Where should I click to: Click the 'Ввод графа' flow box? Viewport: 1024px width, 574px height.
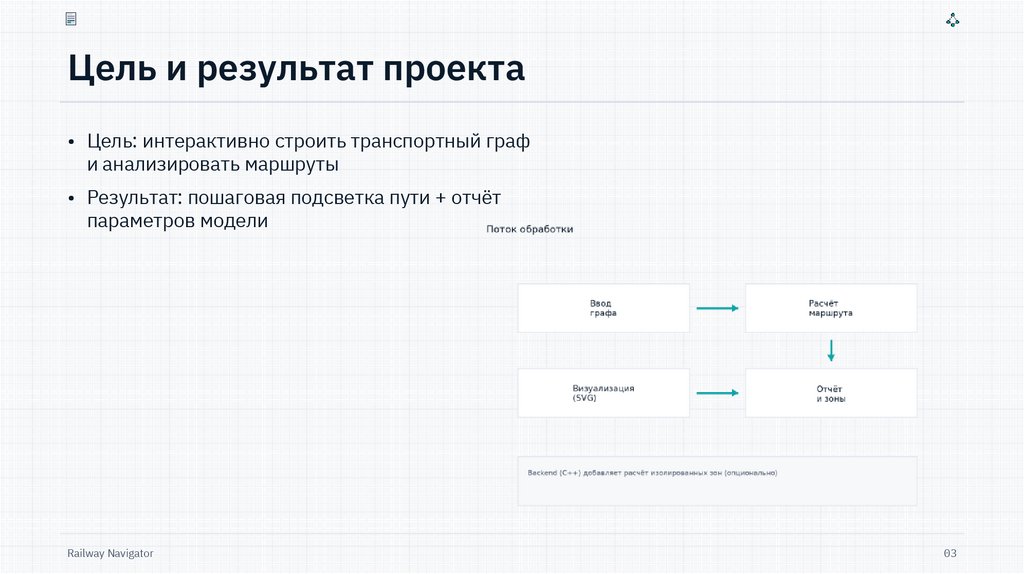coord(603,308)
